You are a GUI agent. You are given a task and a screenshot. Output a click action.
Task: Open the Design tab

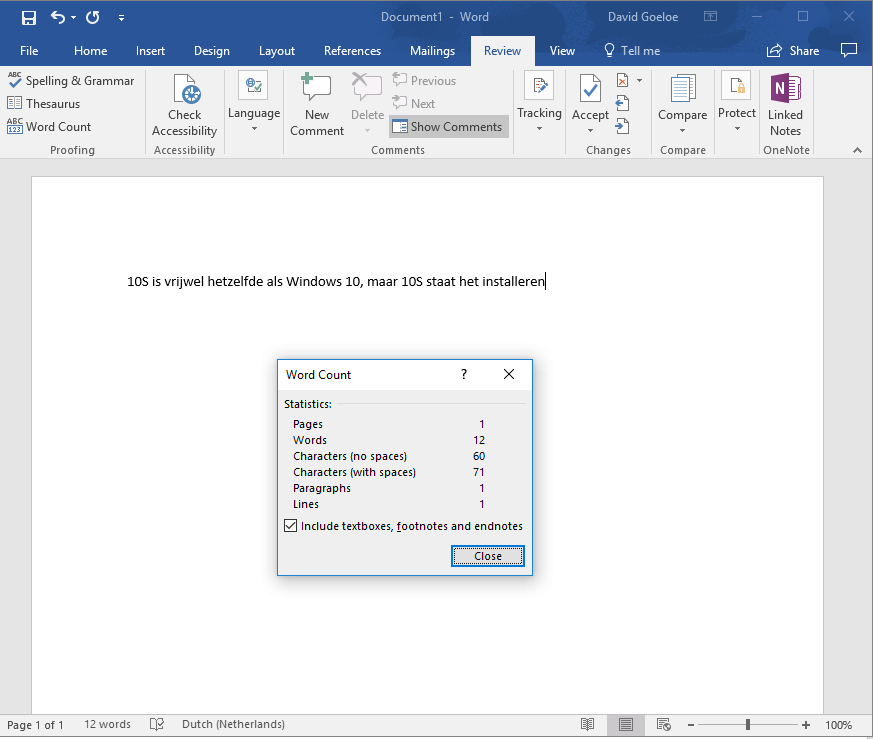coord(212,51)
